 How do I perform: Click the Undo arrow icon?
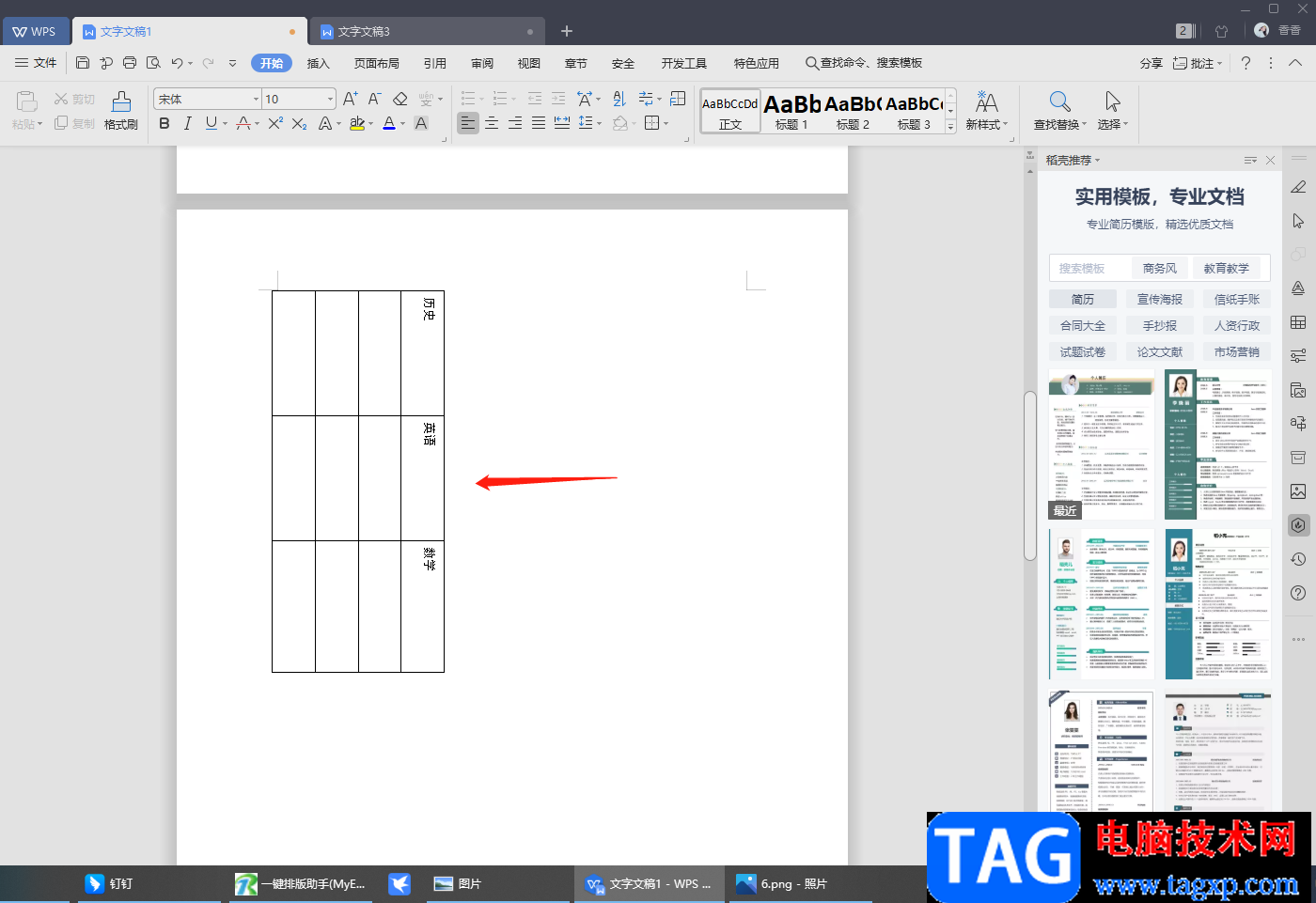[x=177, y=63]
